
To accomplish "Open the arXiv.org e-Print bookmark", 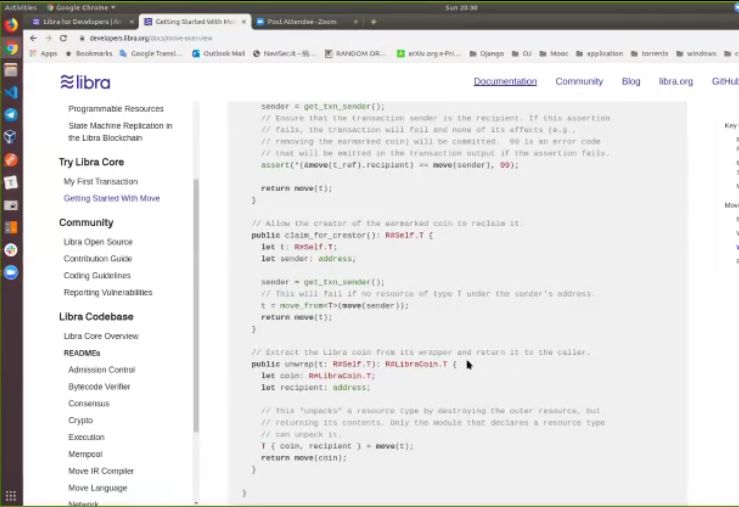I will (428, 54).
